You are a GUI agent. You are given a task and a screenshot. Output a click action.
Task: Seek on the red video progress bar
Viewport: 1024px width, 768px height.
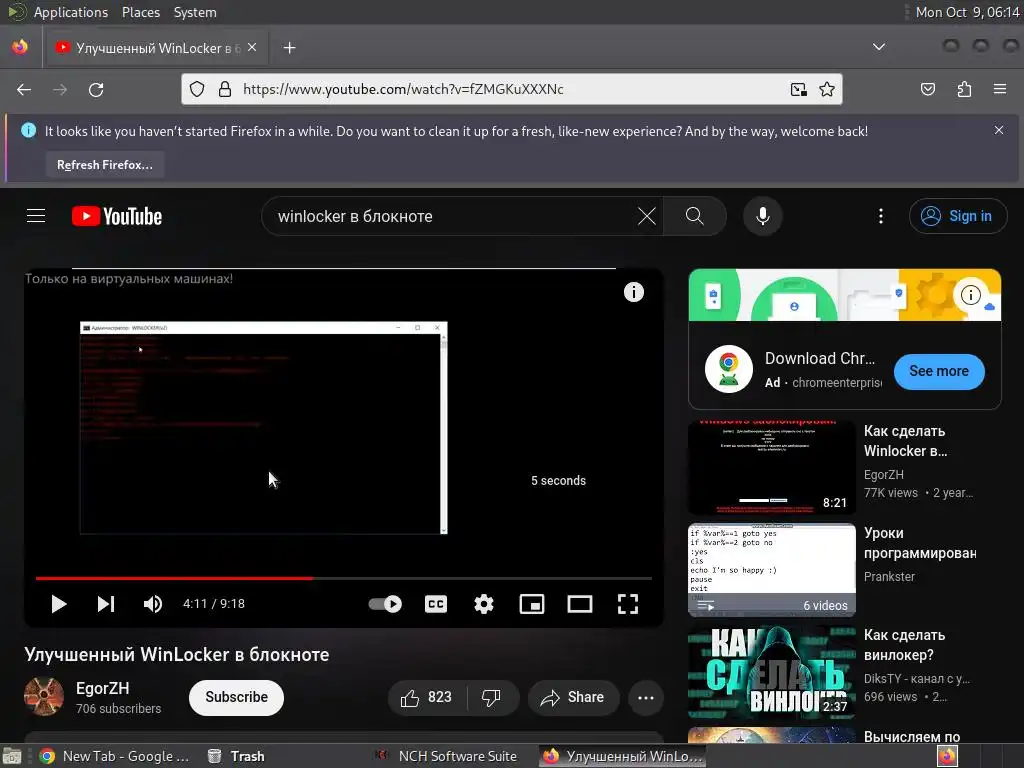(344, 578)
